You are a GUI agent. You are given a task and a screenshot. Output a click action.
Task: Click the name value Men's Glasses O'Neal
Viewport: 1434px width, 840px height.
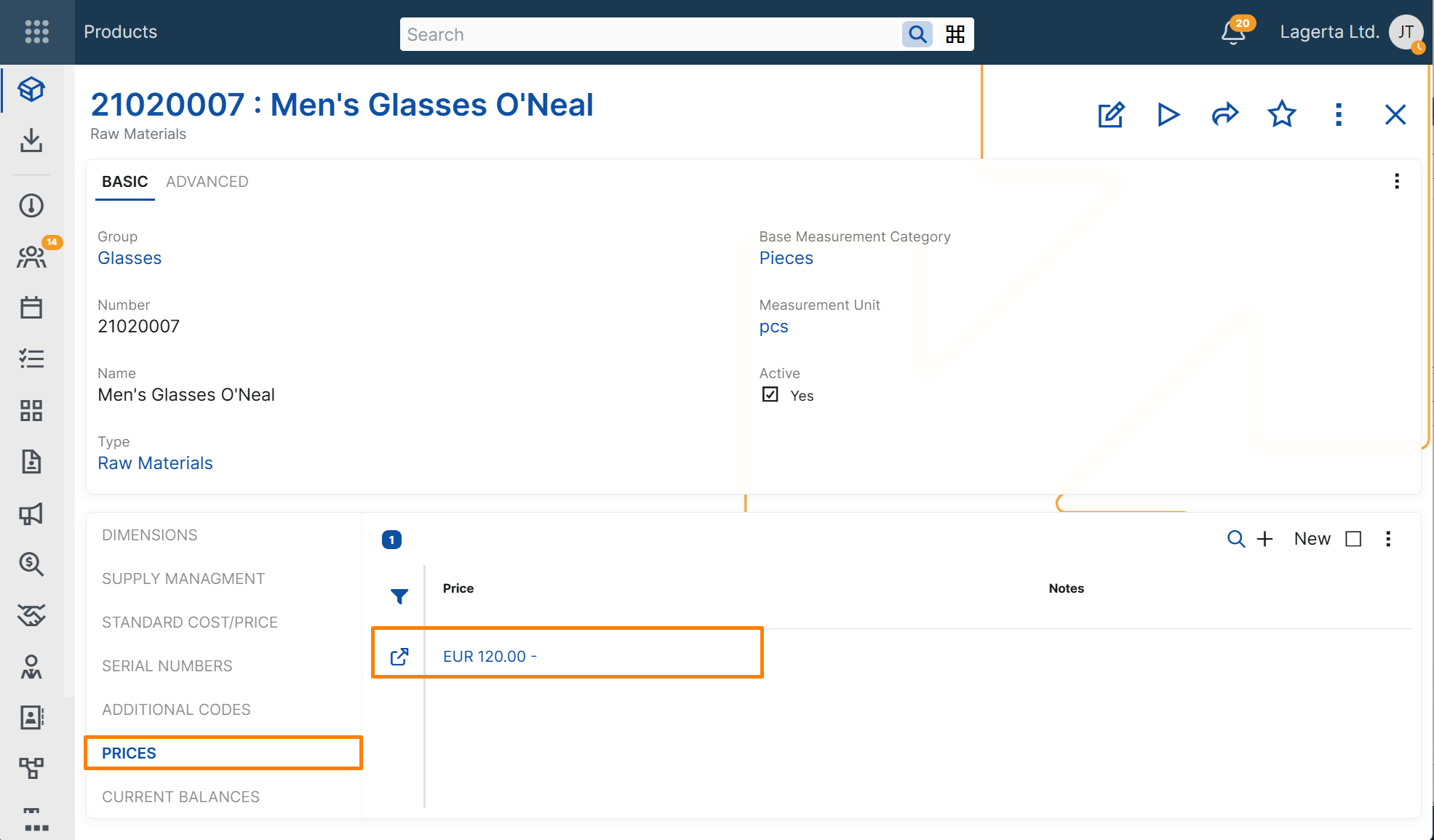coord(186,395)
